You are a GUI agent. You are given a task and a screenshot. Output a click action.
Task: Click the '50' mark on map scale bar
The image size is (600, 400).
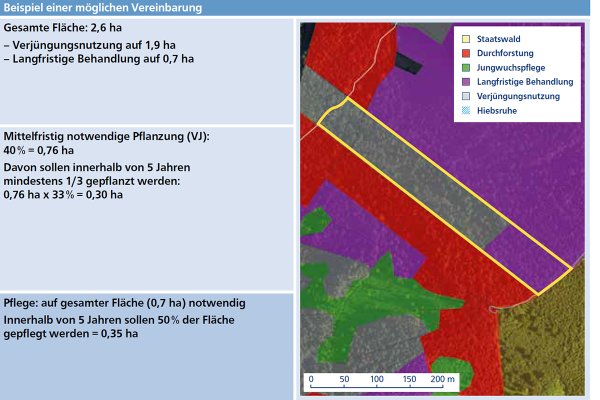click(344, 379)
